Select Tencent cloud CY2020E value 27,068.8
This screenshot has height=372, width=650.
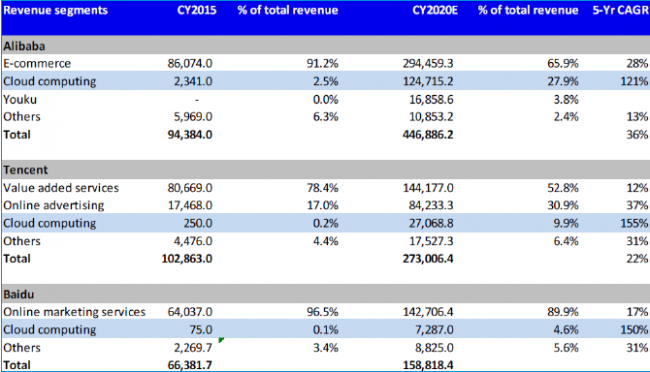[431, 223]
